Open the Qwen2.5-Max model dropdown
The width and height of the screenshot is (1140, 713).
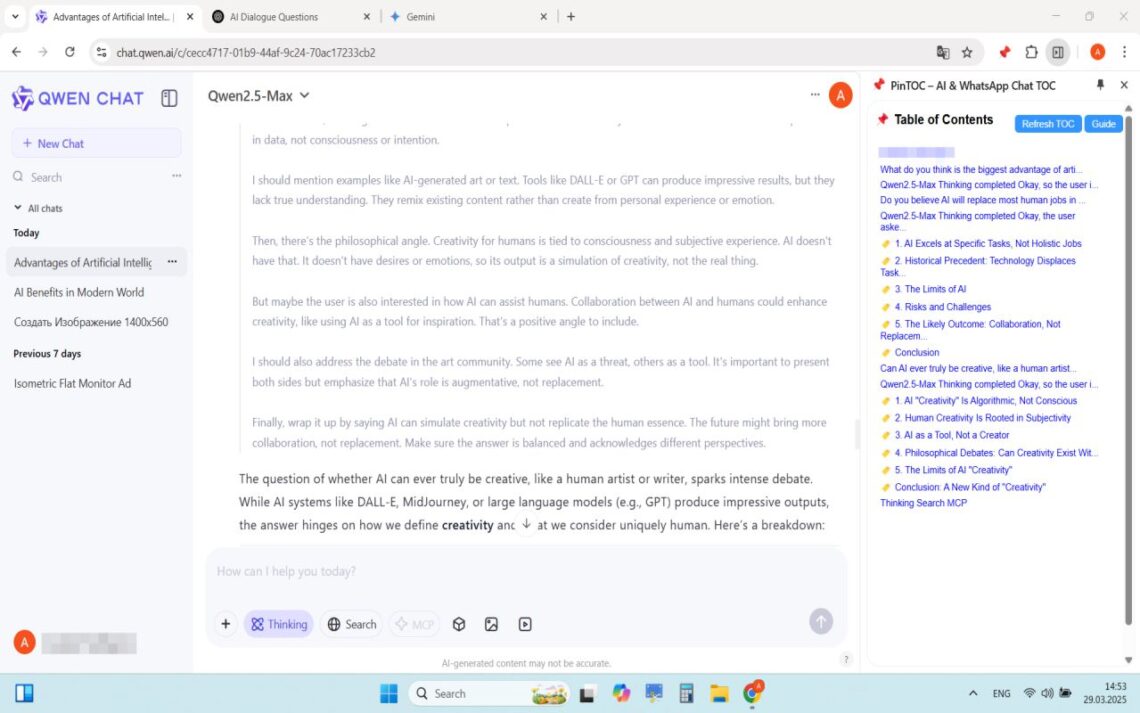click(259, 96)
